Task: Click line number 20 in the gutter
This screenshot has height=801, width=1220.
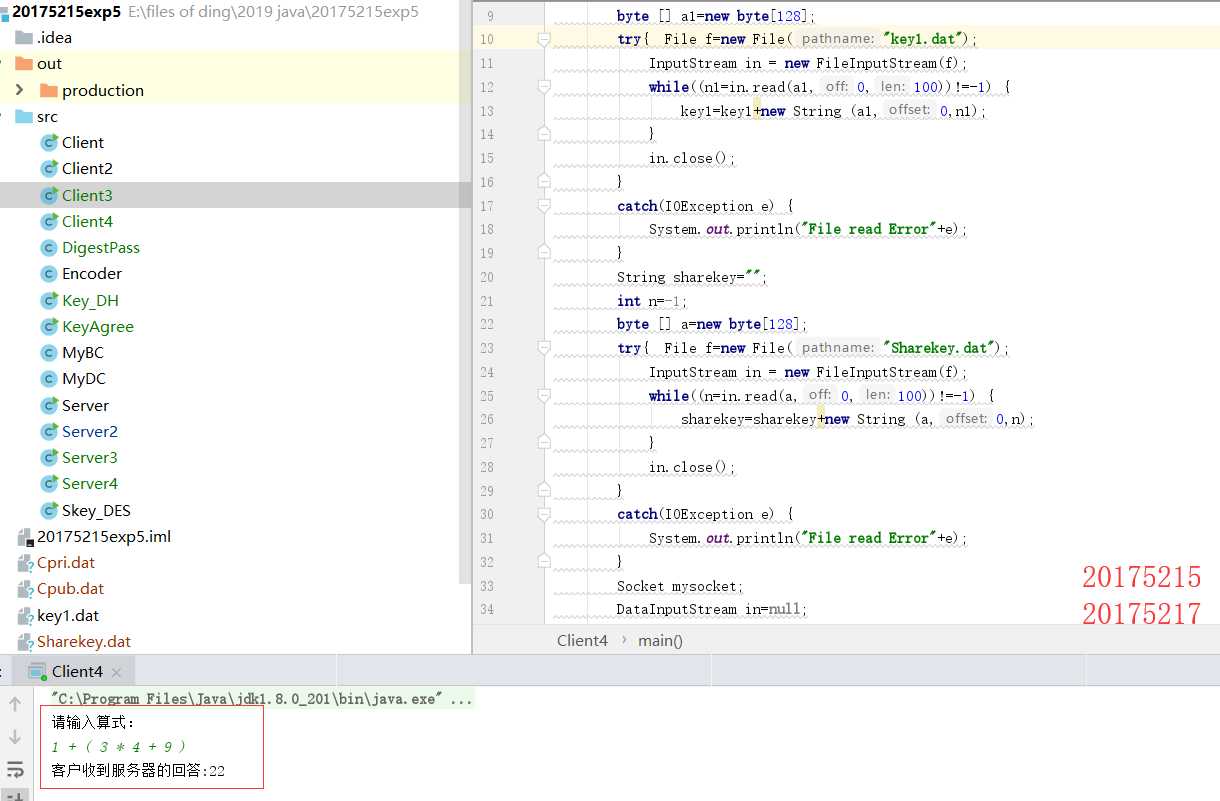Action: click(x=487, y=277)
